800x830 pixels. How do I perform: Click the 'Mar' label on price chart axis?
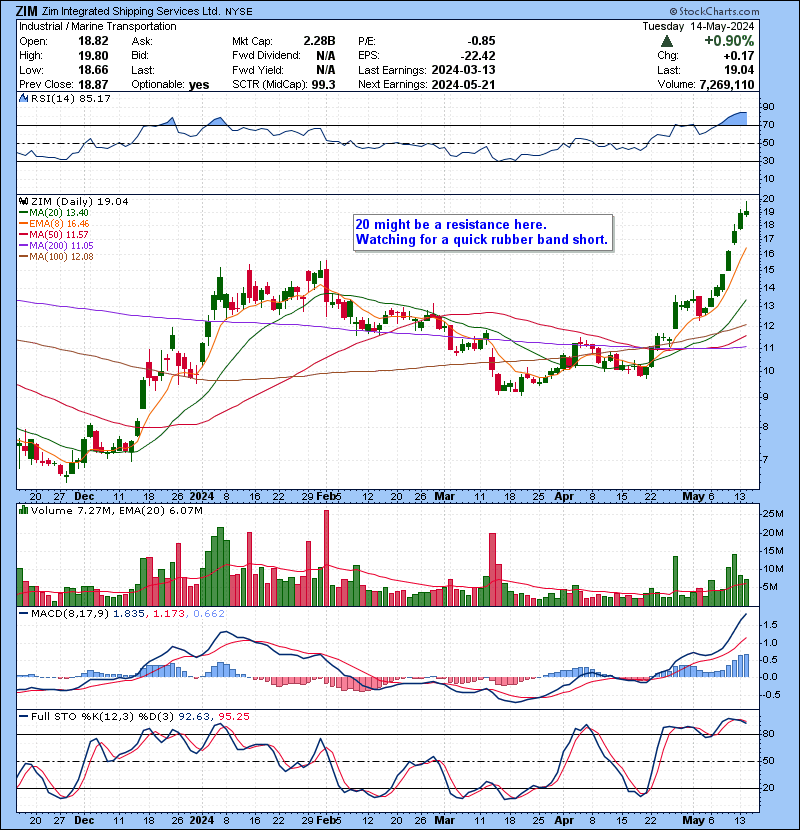(x=444, y=496)
